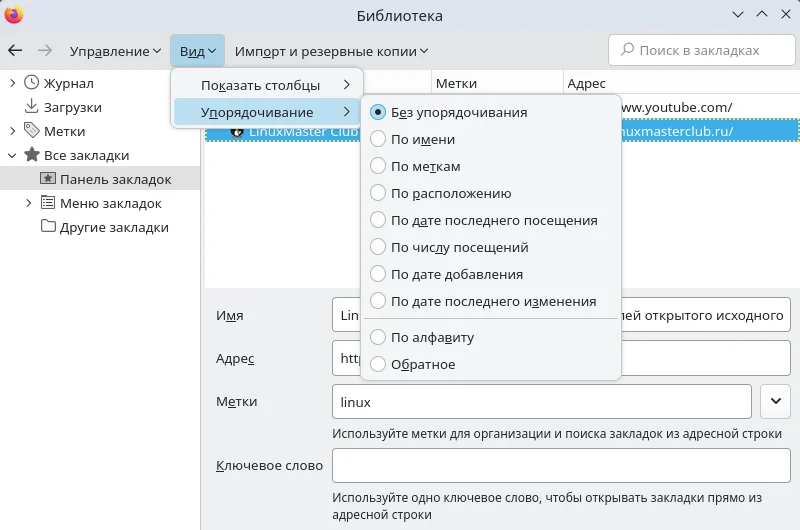800x530 pixels.
Task: Click the clock icon beside Журнал
Action: [x=32, y=83]
